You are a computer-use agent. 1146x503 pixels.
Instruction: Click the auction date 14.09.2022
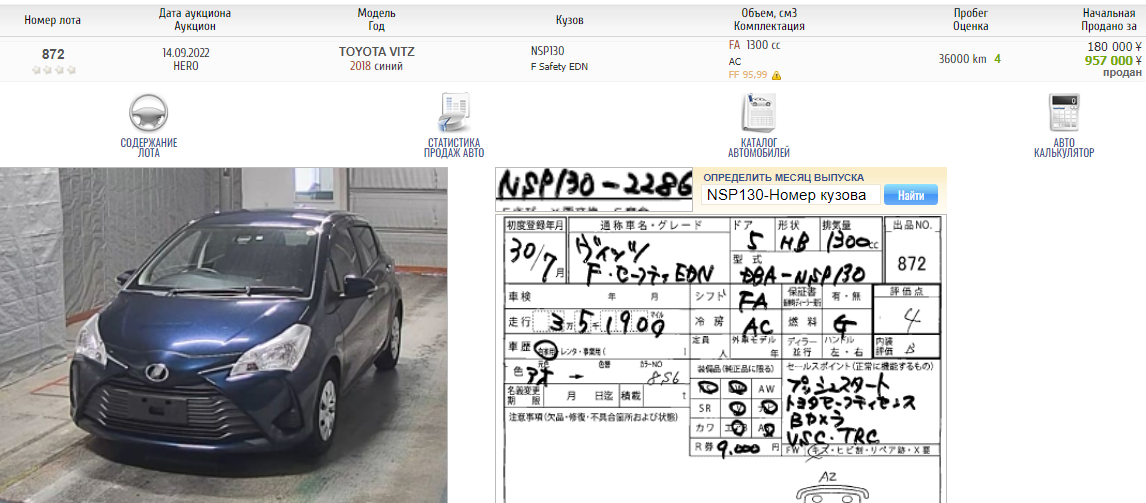(x=186, y=53)
